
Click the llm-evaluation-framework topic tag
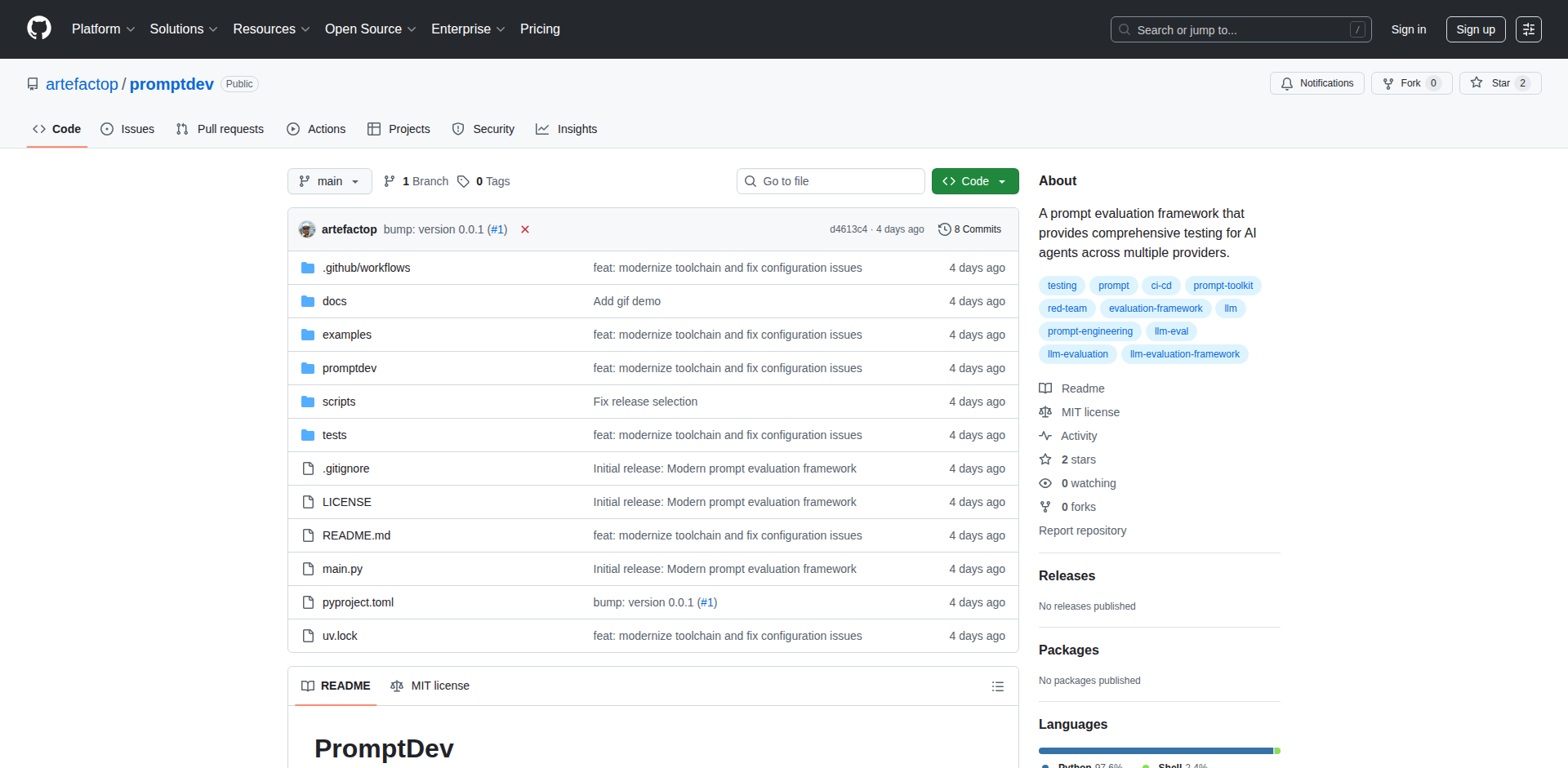point(1185,354)
